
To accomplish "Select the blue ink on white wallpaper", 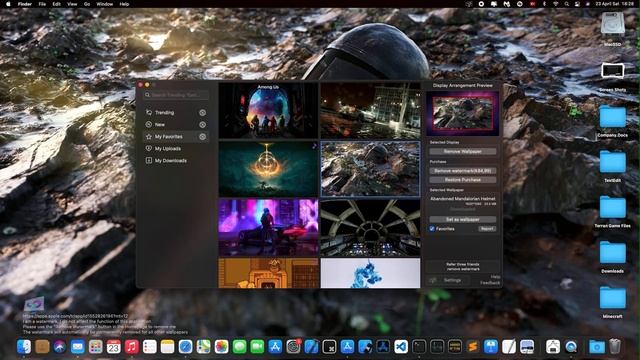I will point(370,273).
